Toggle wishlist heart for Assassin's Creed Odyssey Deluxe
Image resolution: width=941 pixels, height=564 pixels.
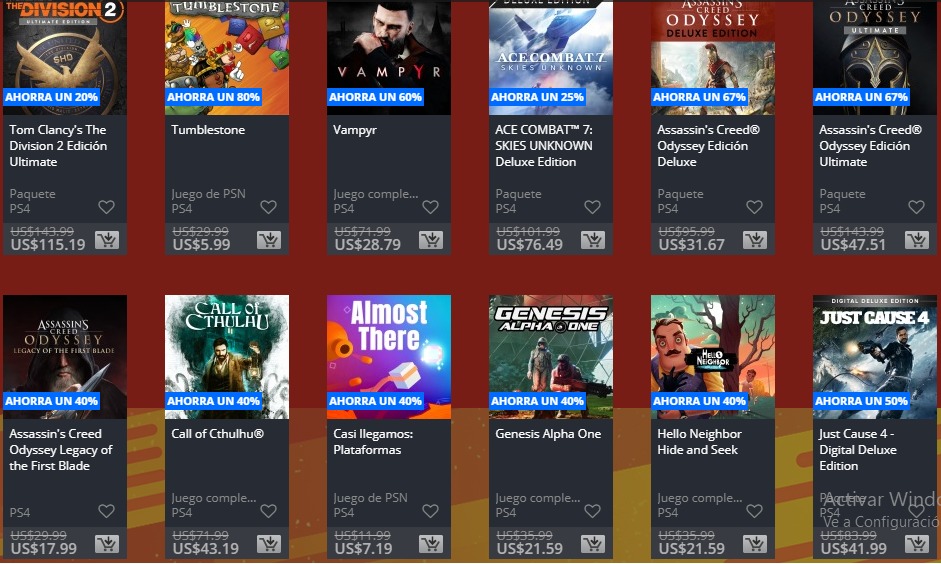[754, 207]
